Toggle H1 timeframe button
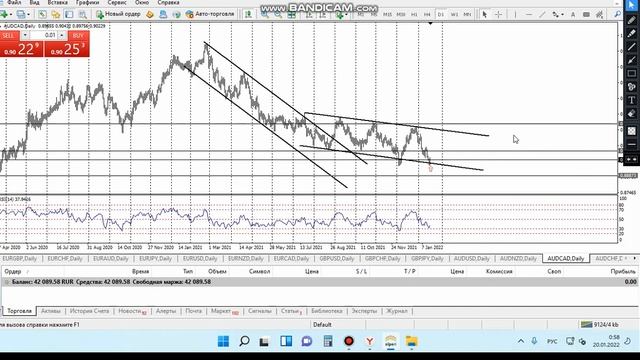This screenshot has height=360, width=640. coord(414,14)
